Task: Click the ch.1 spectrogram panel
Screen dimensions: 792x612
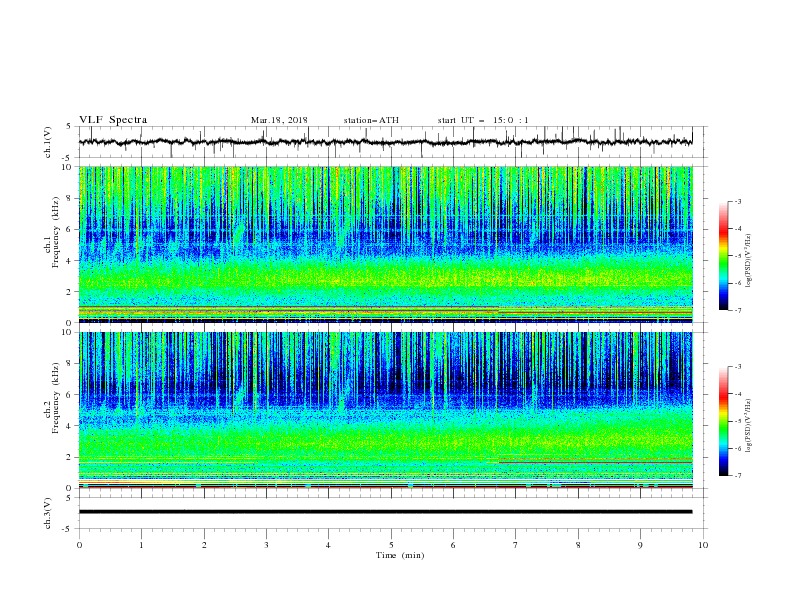Action: point(385,244)
